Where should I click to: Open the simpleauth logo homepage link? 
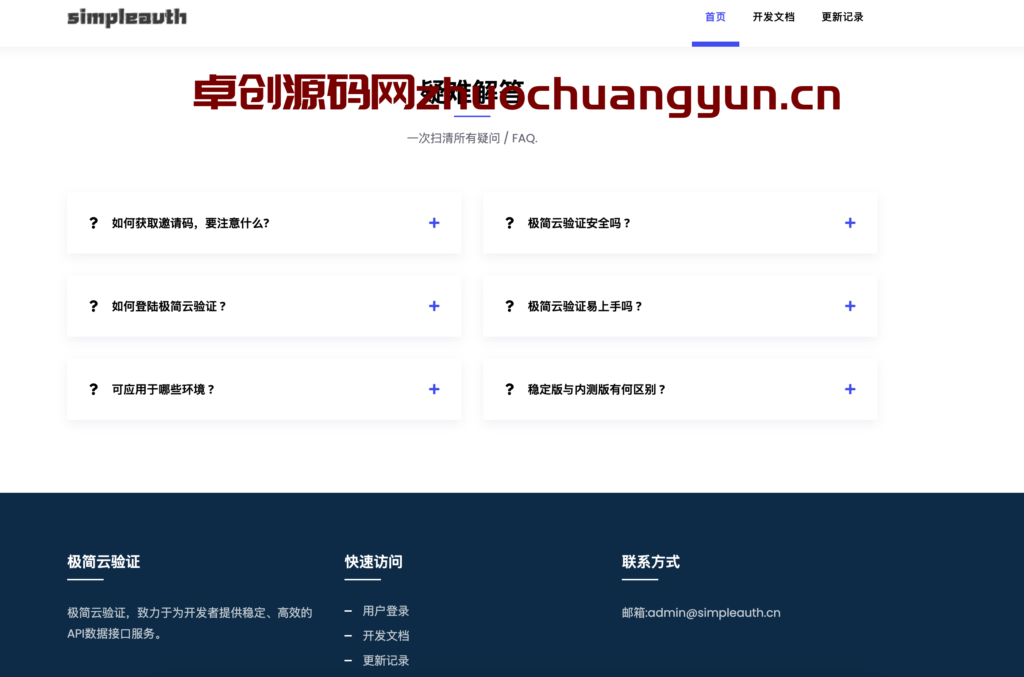coord(127,17)
